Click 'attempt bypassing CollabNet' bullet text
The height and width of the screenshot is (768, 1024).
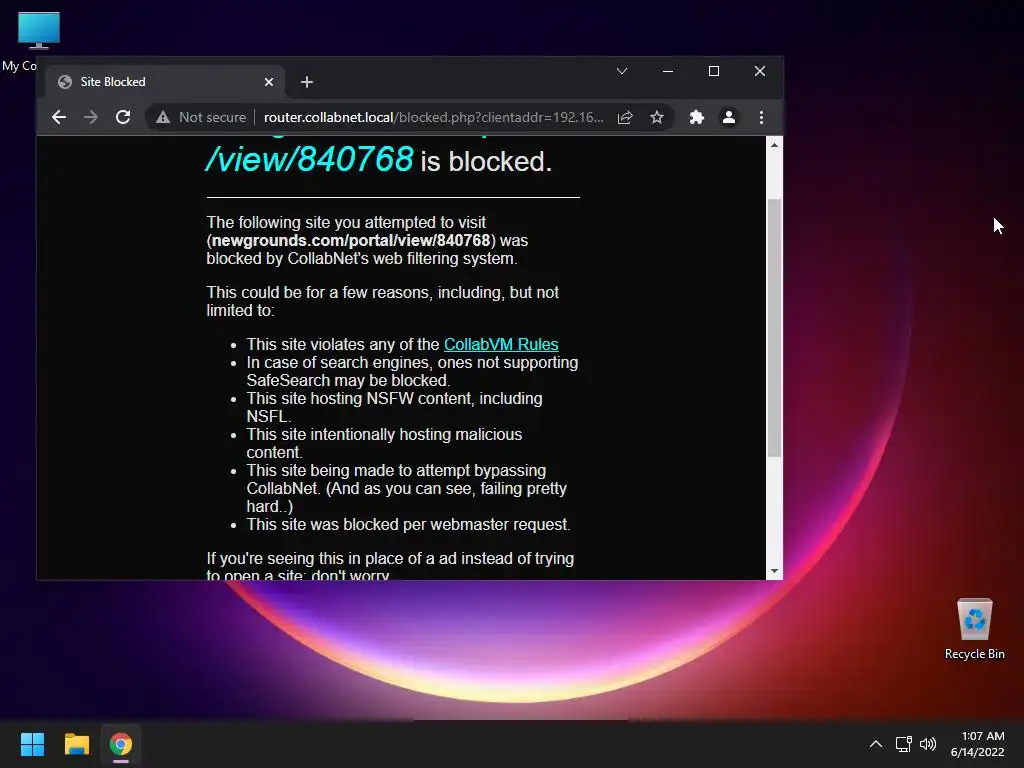(406, 488)
